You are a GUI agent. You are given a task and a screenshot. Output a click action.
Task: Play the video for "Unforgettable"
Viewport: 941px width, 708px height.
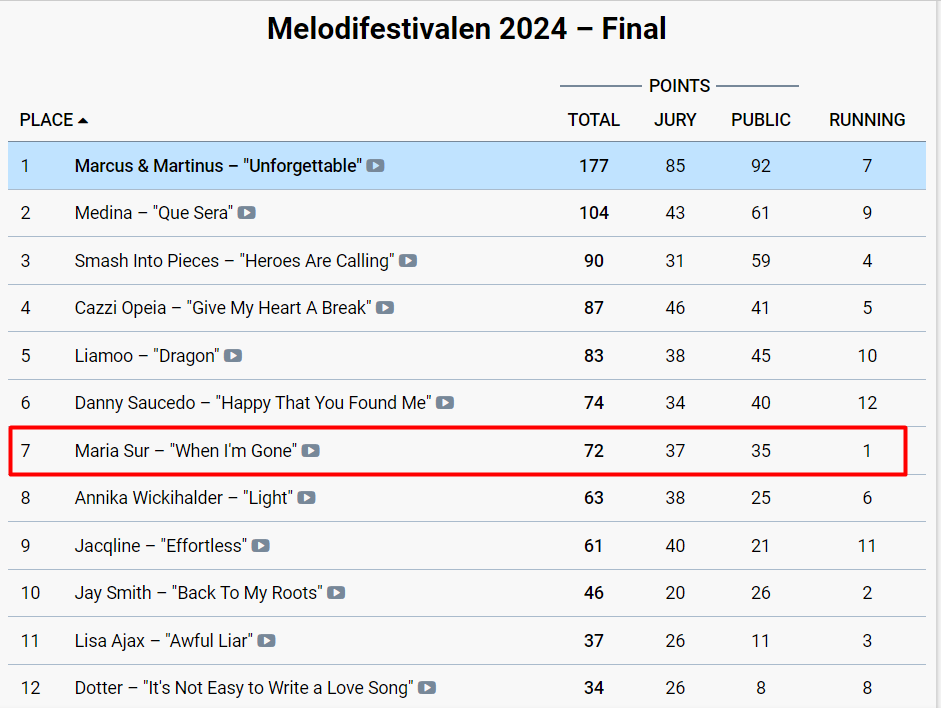(x=375, y=166)
